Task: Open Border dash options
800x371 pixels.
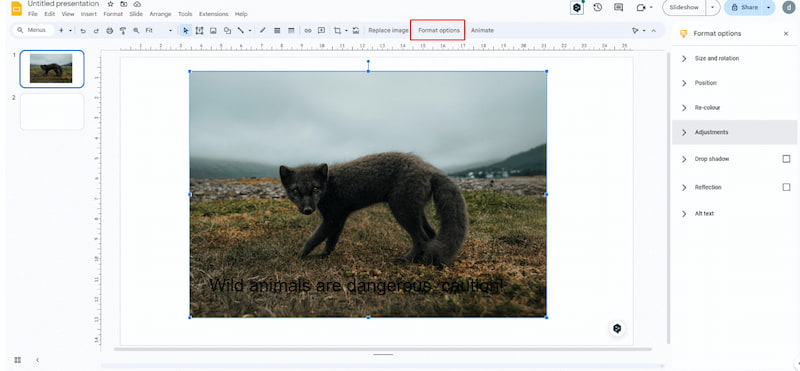Action: pos(291,31)
